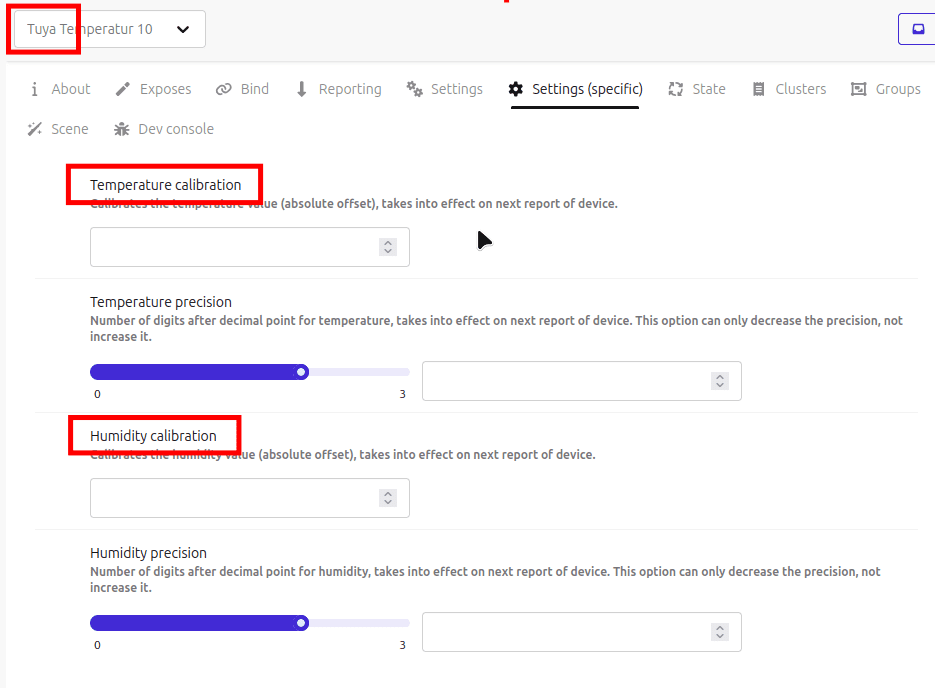Switch to the Scene tab
935x688 pixels.
(58, 129)
